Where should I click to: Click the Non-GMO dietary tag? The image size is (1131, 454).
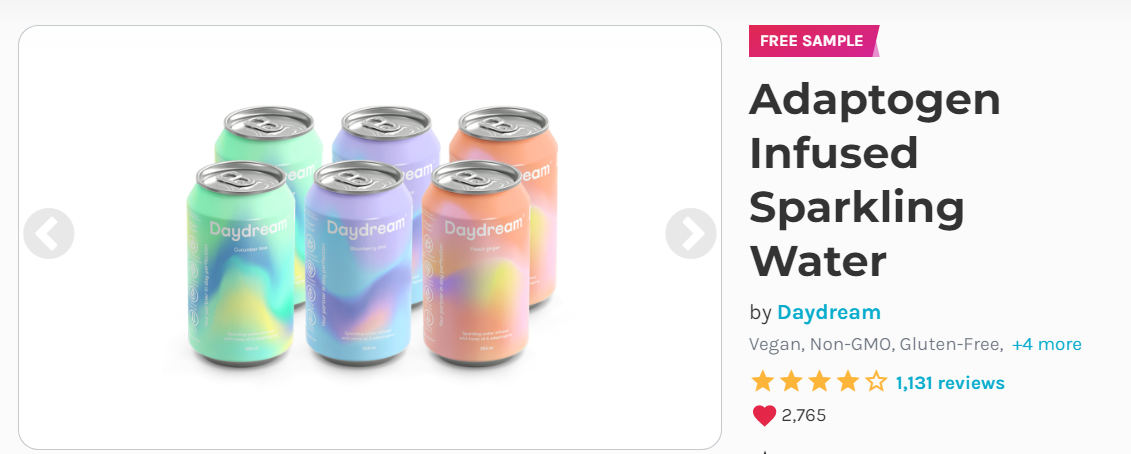coord(851,344)
